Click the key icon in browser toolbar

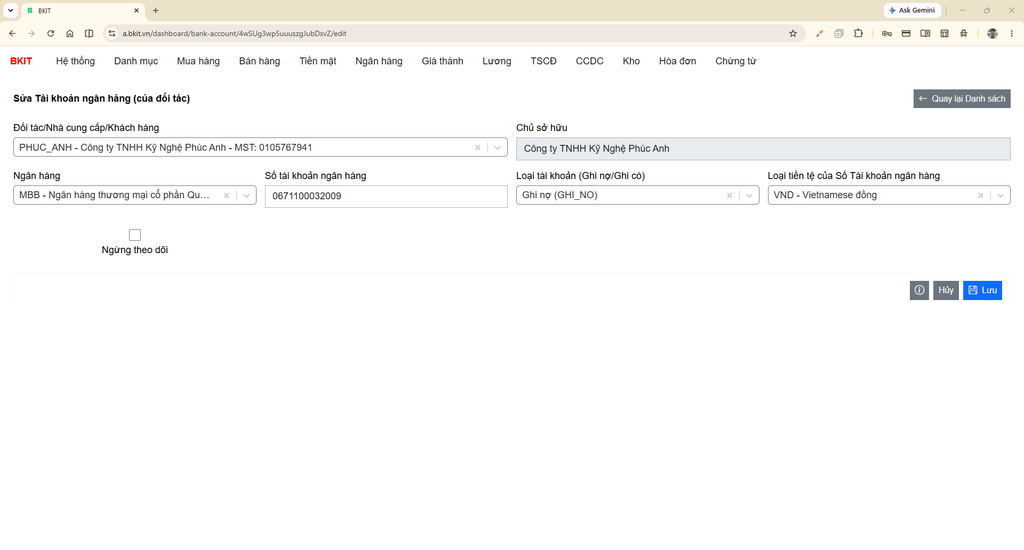pos(886,33)
